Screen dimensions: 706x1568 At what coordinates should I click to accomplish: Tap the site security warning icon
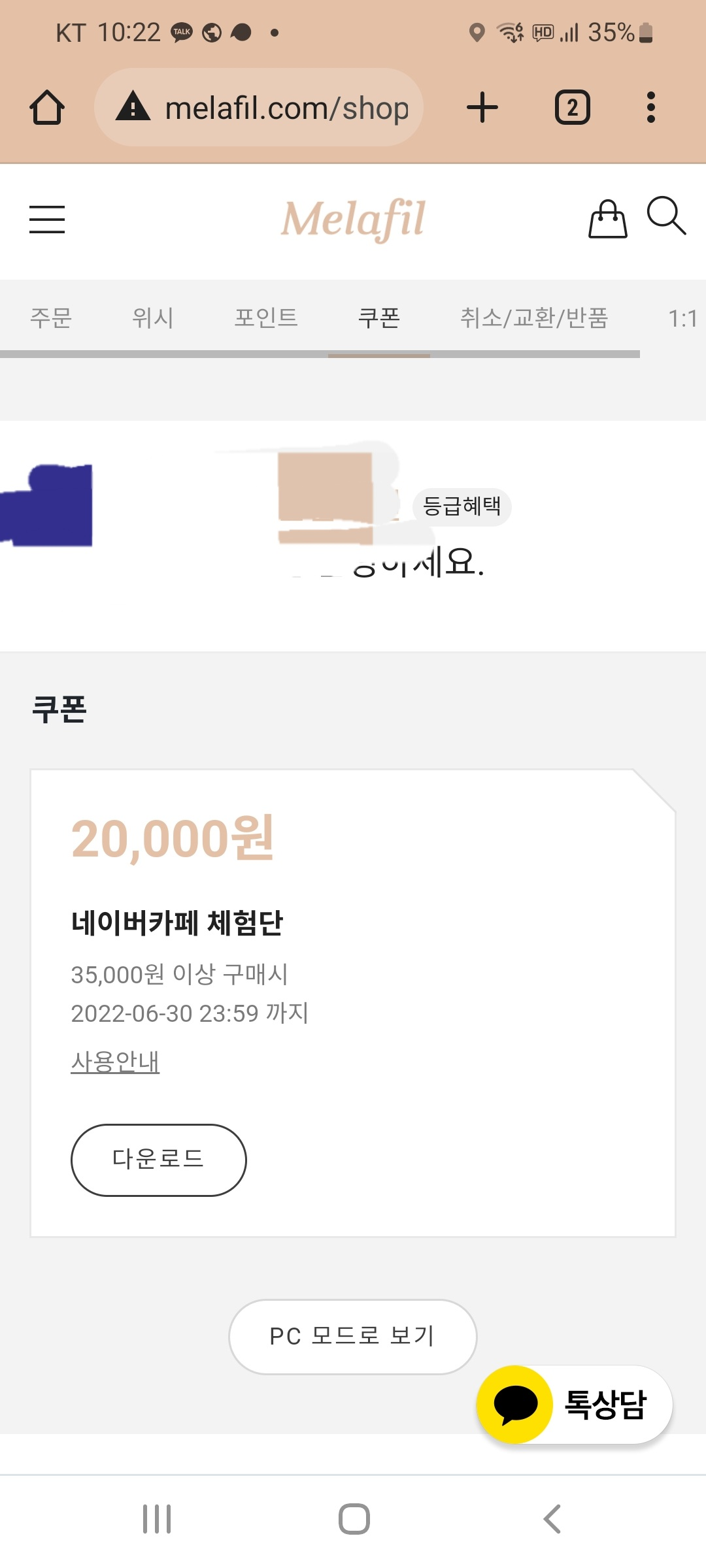click(133, 106)
